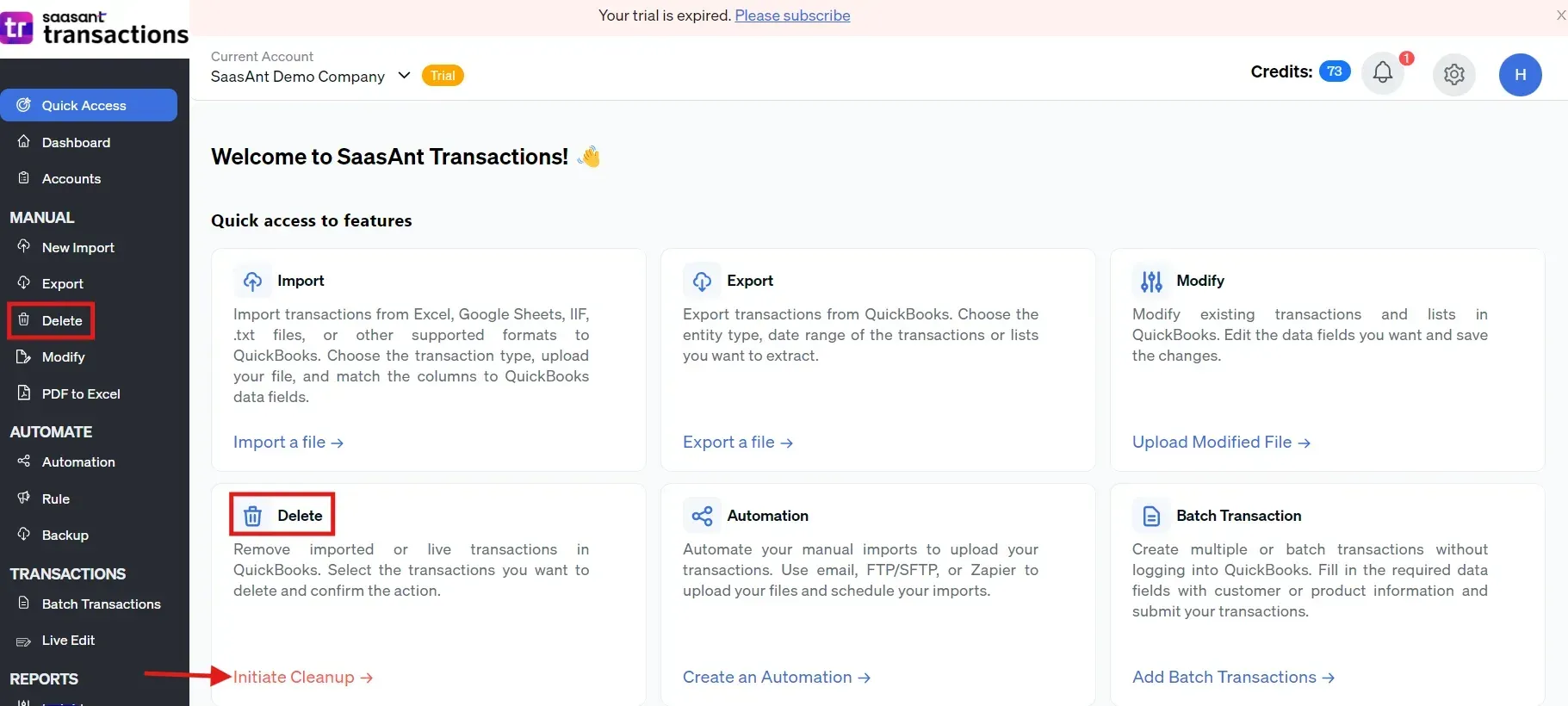Expand the SaasAnt Demo Company account dropdown

pos(404,75)
